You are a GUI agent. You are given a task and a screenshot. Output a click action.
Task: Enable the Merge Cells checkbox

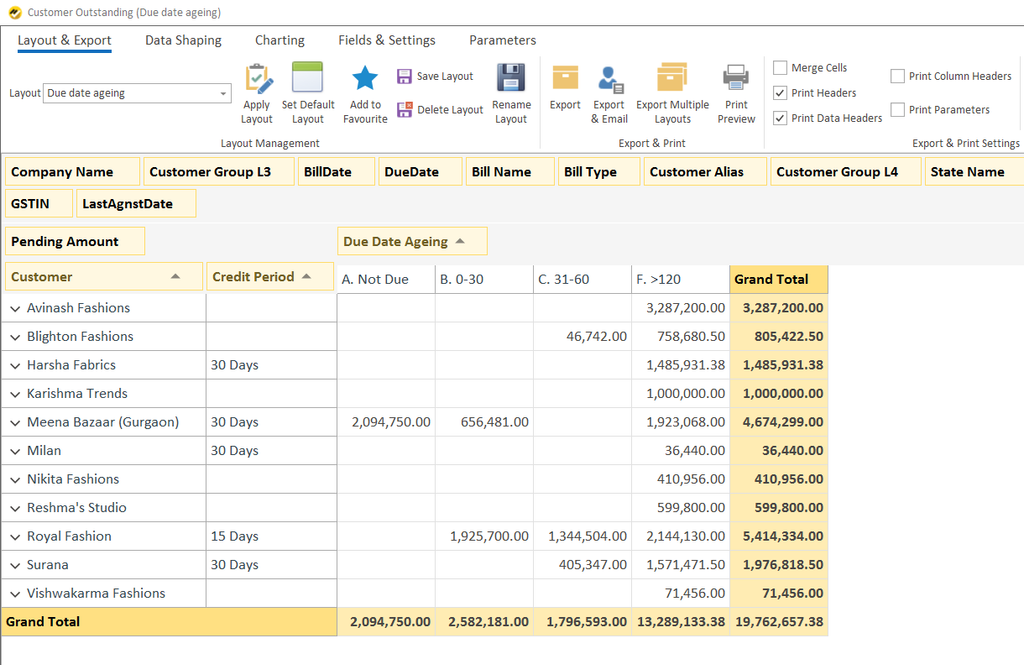[x=780, y=67]
